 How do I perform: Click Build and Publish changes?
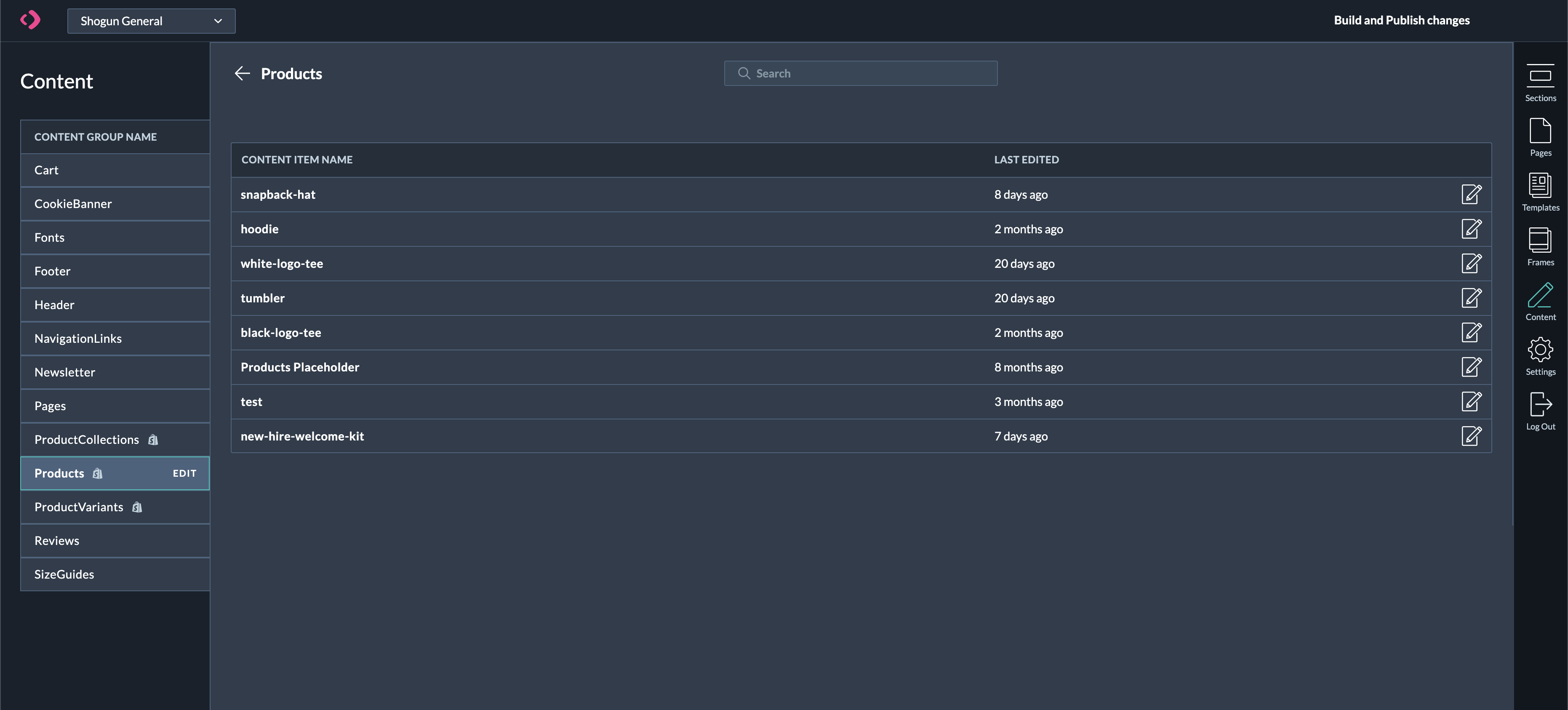click(1401, 20)
